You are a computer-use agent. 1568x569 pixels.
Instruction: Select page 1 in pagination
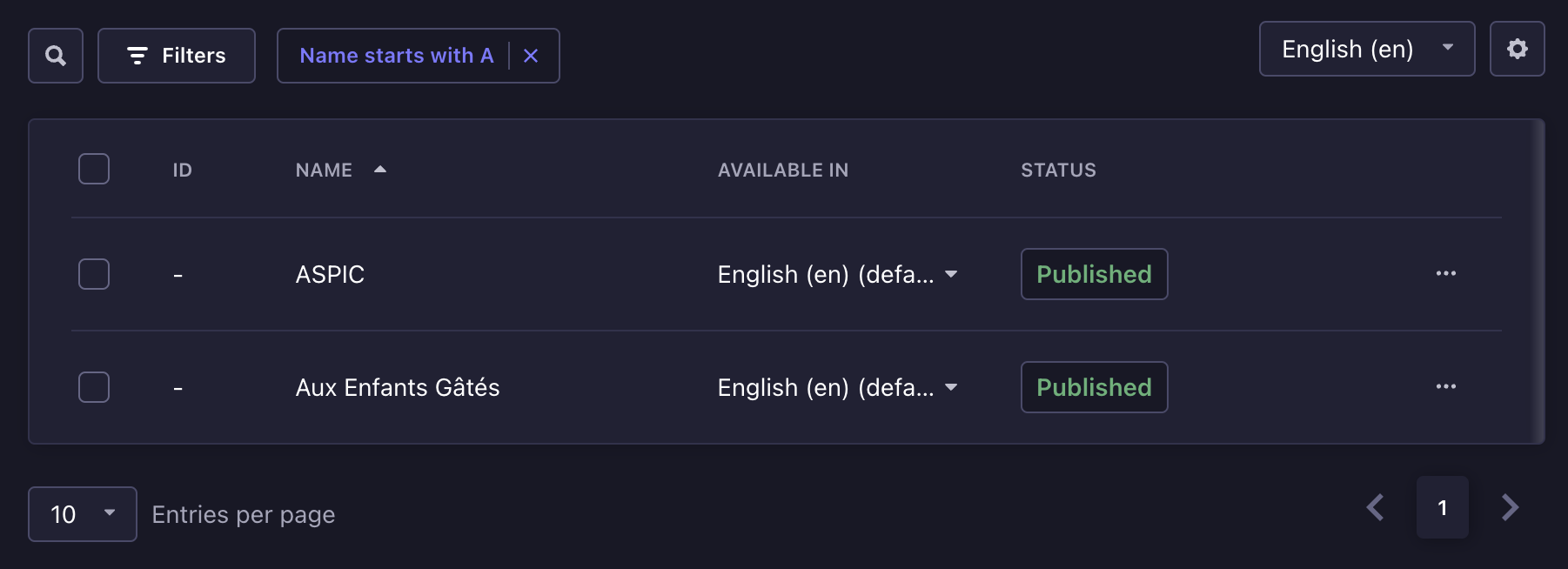tap(1443, 507)
